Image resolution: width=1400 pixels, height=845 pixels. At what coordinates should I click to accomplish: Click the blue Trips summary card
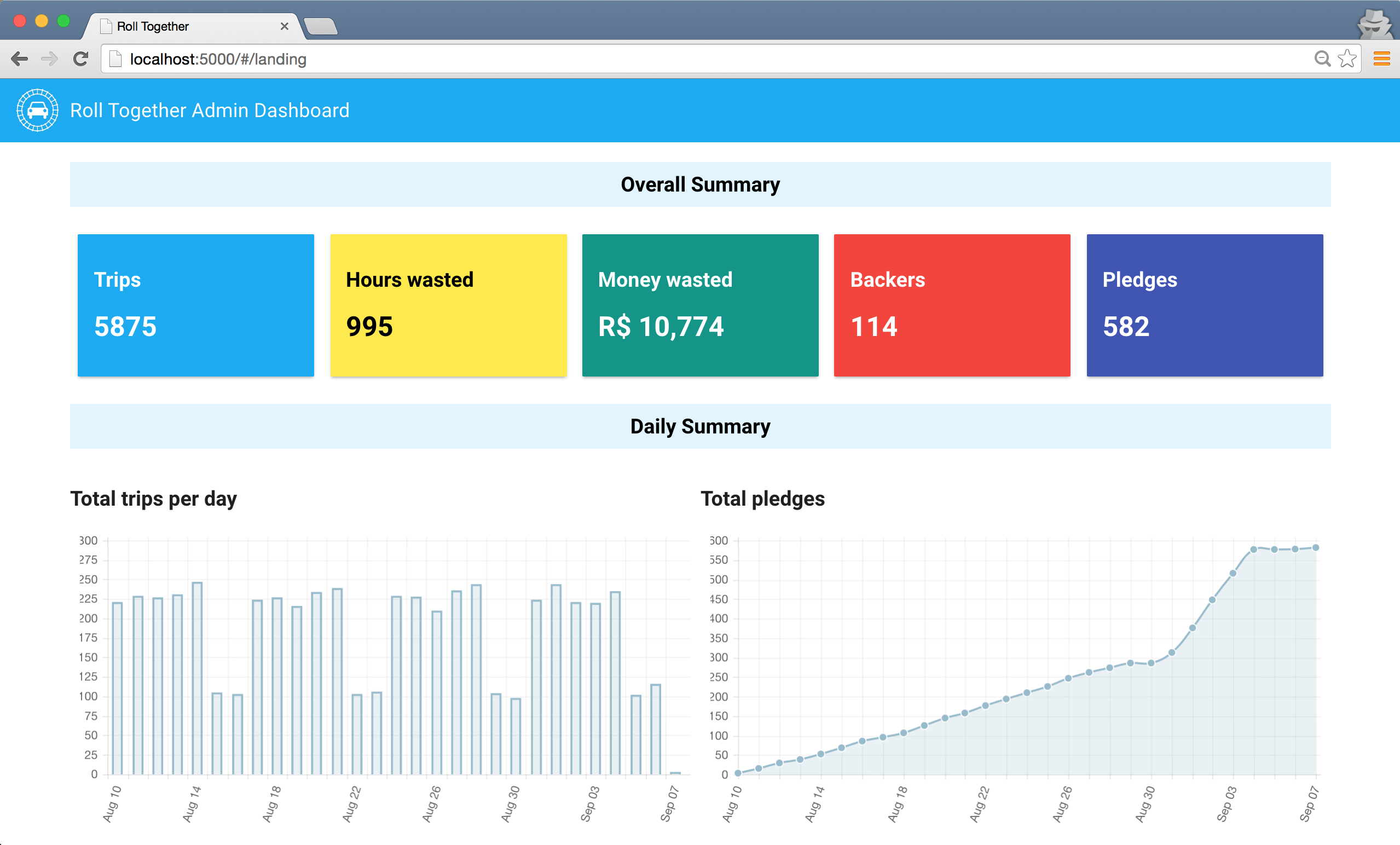coord(195,305)
